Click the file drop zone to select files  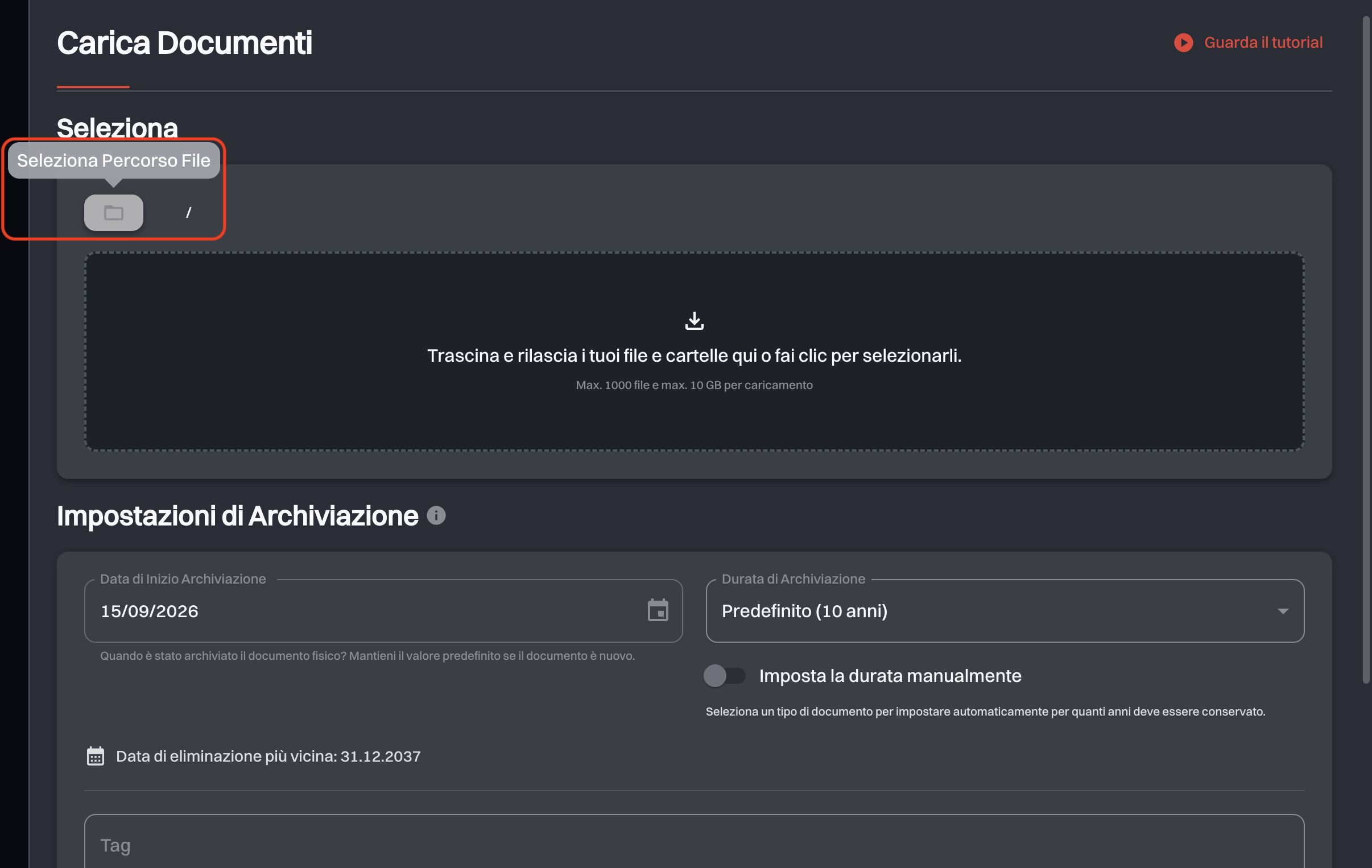tap(694, 351)
